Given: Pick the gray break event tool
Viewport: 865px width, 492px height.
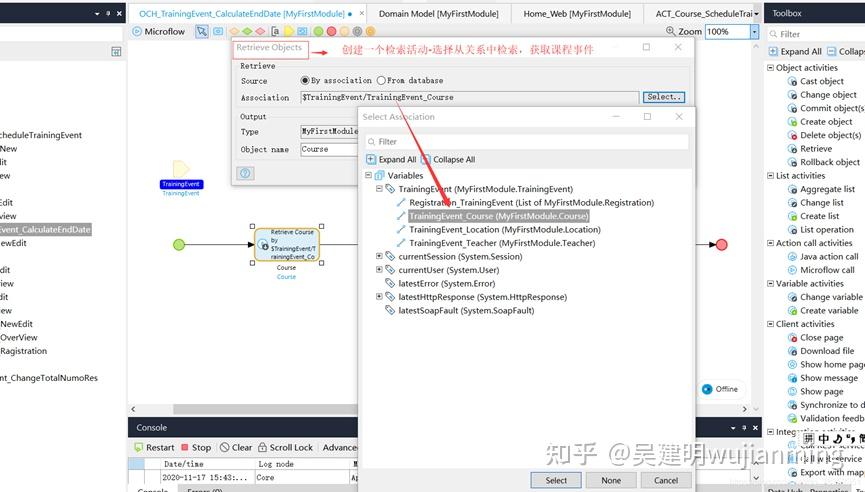Looking at the screenshot, I should 357,31.
